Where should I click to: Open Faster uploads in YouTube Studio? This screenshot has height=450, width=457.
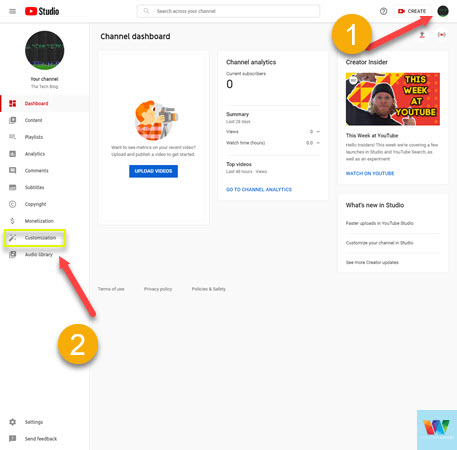click(x=379, y=223)
